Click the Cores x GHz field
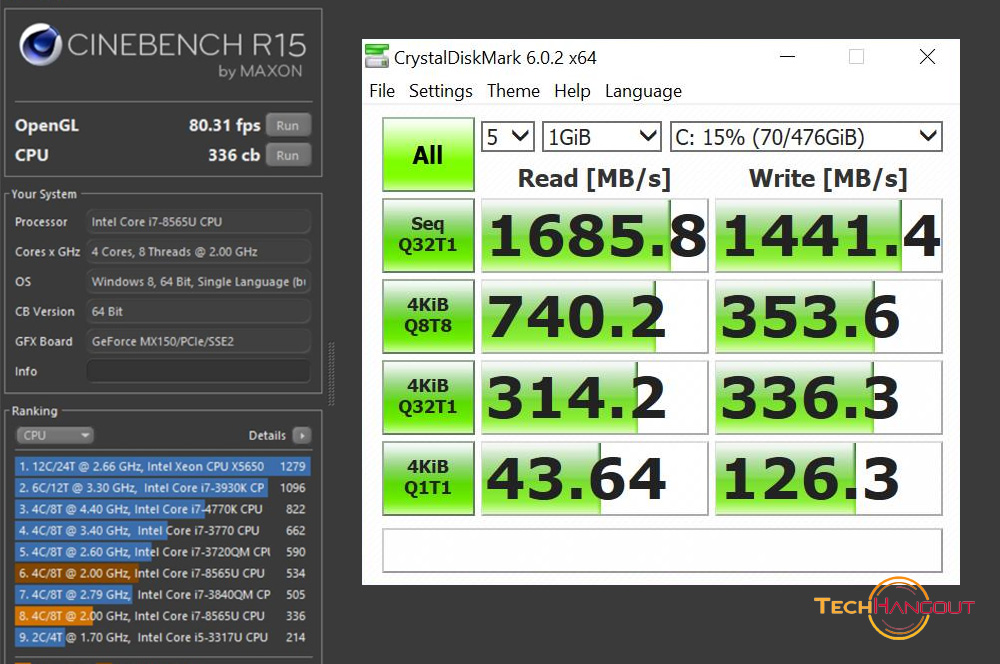The height and width of the screenshot is (664, 1000). [x=198, y=252]
